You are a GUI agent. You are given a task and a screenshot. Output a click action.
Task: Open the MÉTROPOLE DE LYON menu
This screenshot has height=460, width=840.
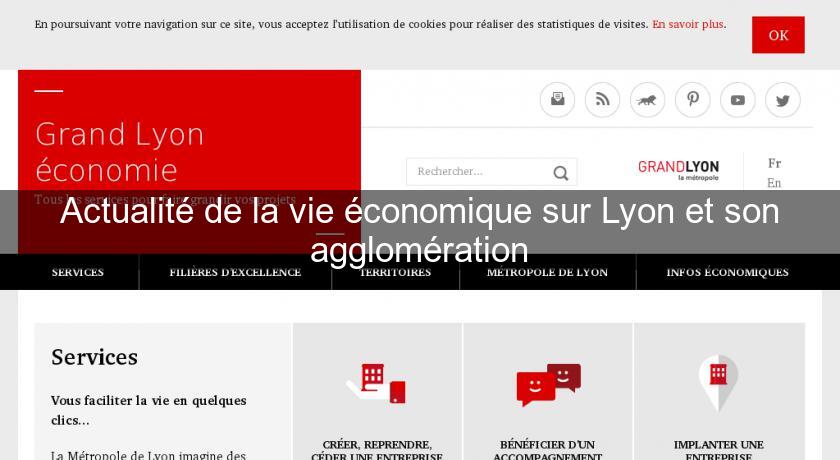click(548, 272)
